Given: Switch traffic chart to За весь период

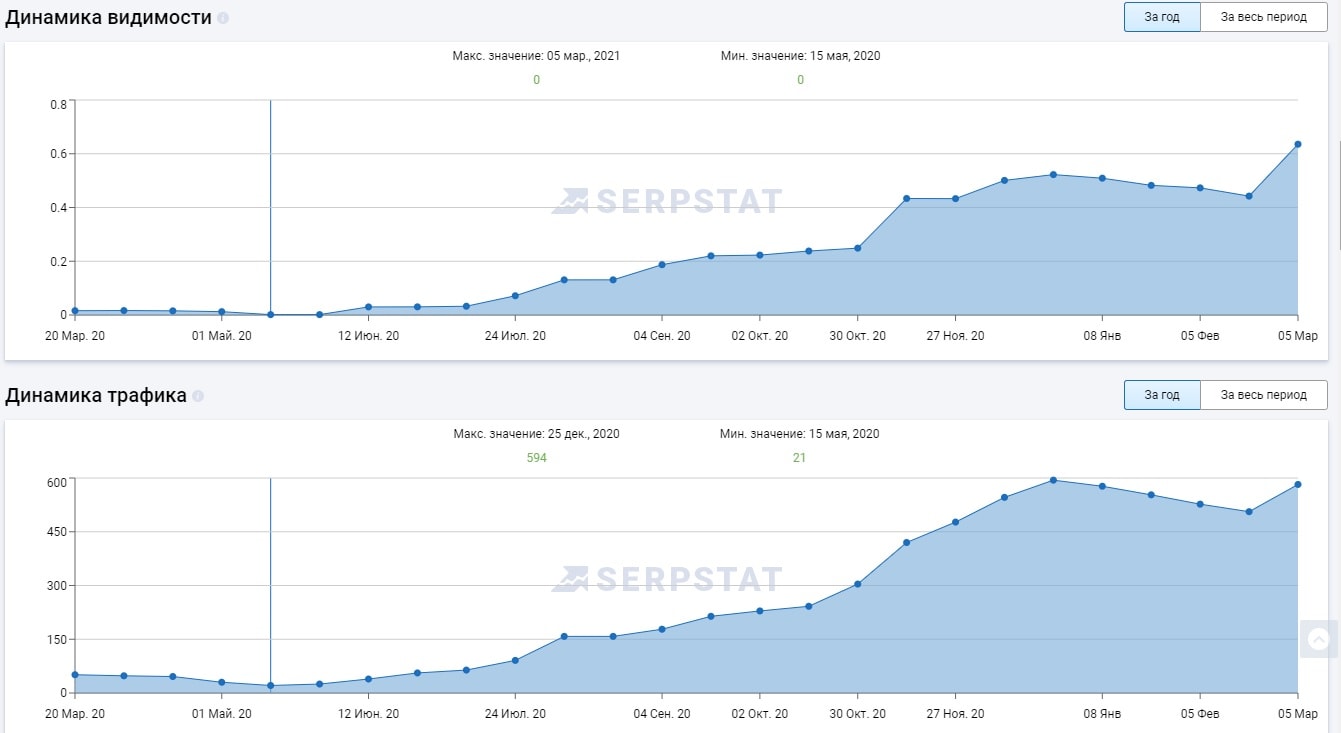Looking at the screenshot, I should [1263, 395].
